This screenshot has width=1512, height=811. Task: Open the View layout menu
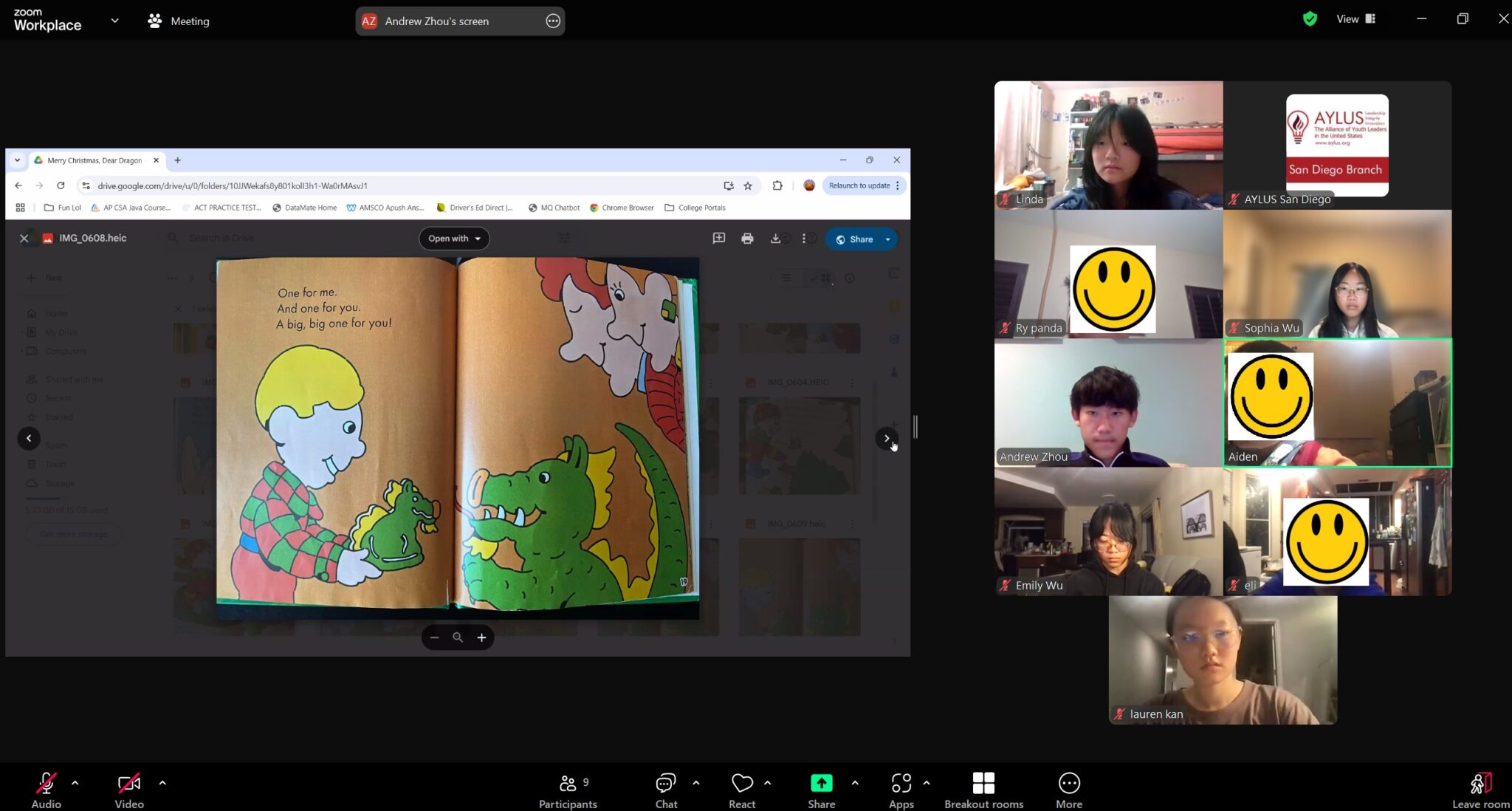(1355, 19)
